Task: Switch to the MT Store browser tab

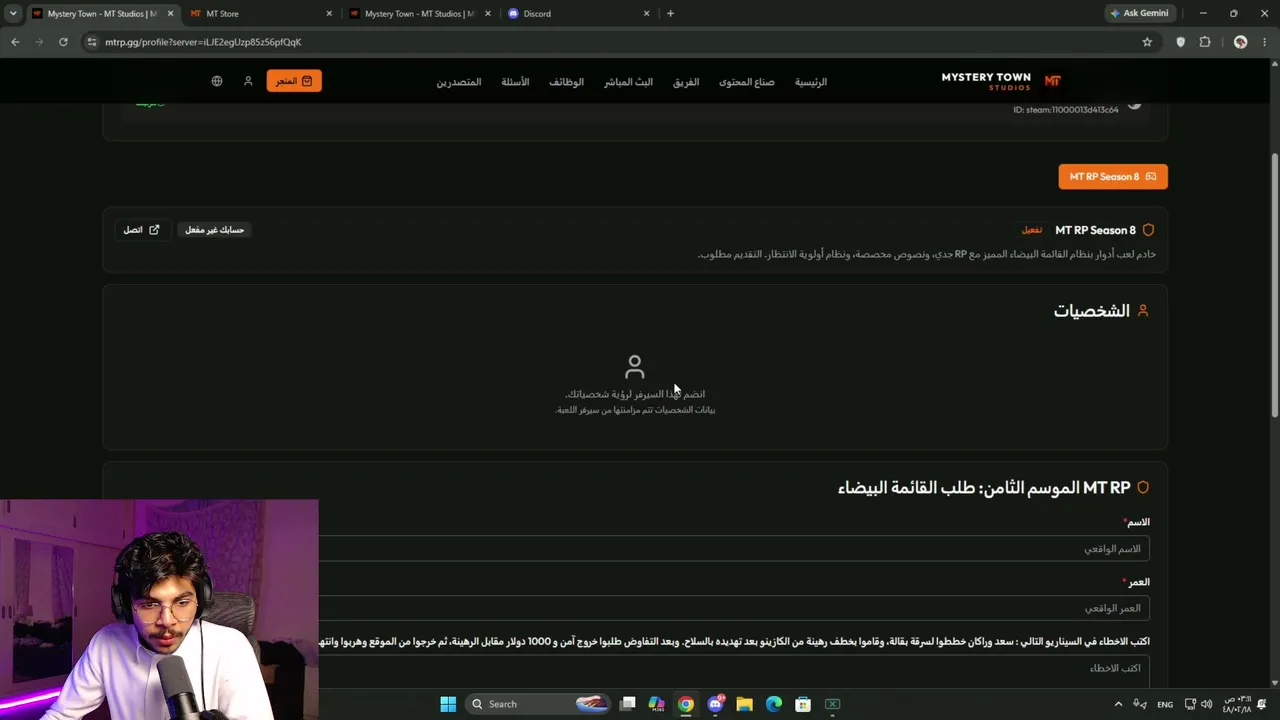Action: point(260,14)
